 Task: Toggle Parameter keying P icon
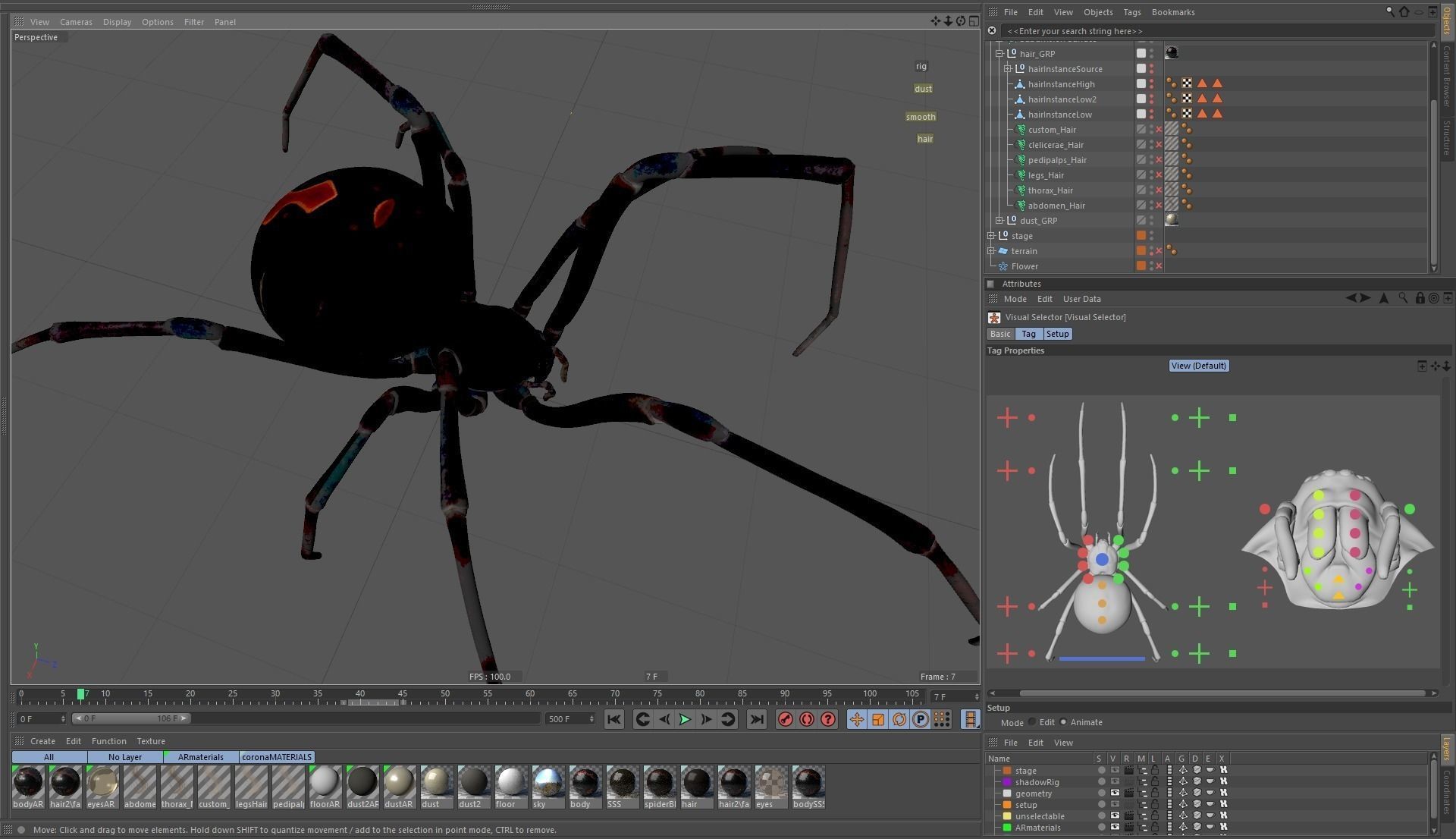(x=921, y=719)
